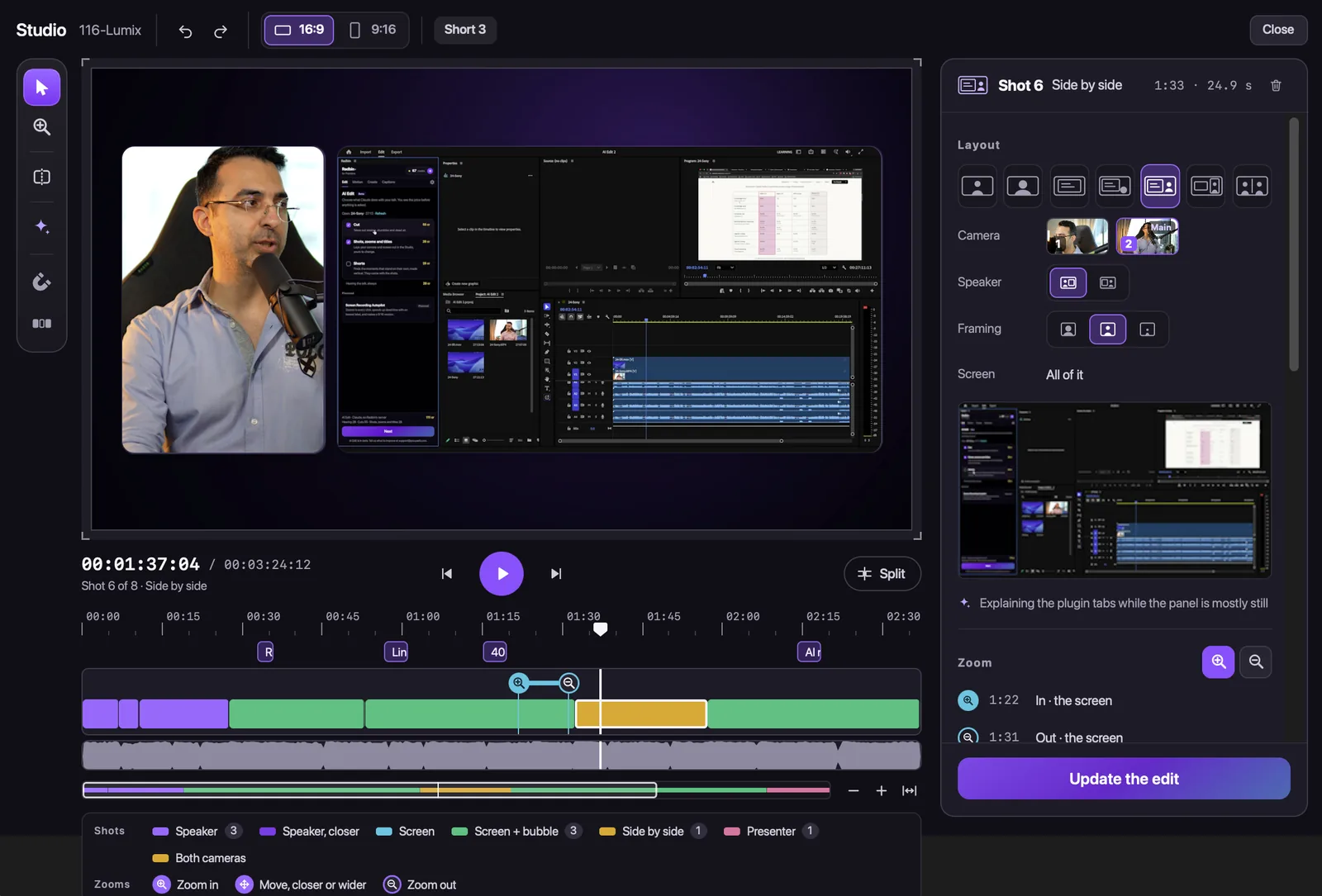1322x896 pixels.
Task: Select camera 2 Main thumbnail
Action: (1147, 236)
